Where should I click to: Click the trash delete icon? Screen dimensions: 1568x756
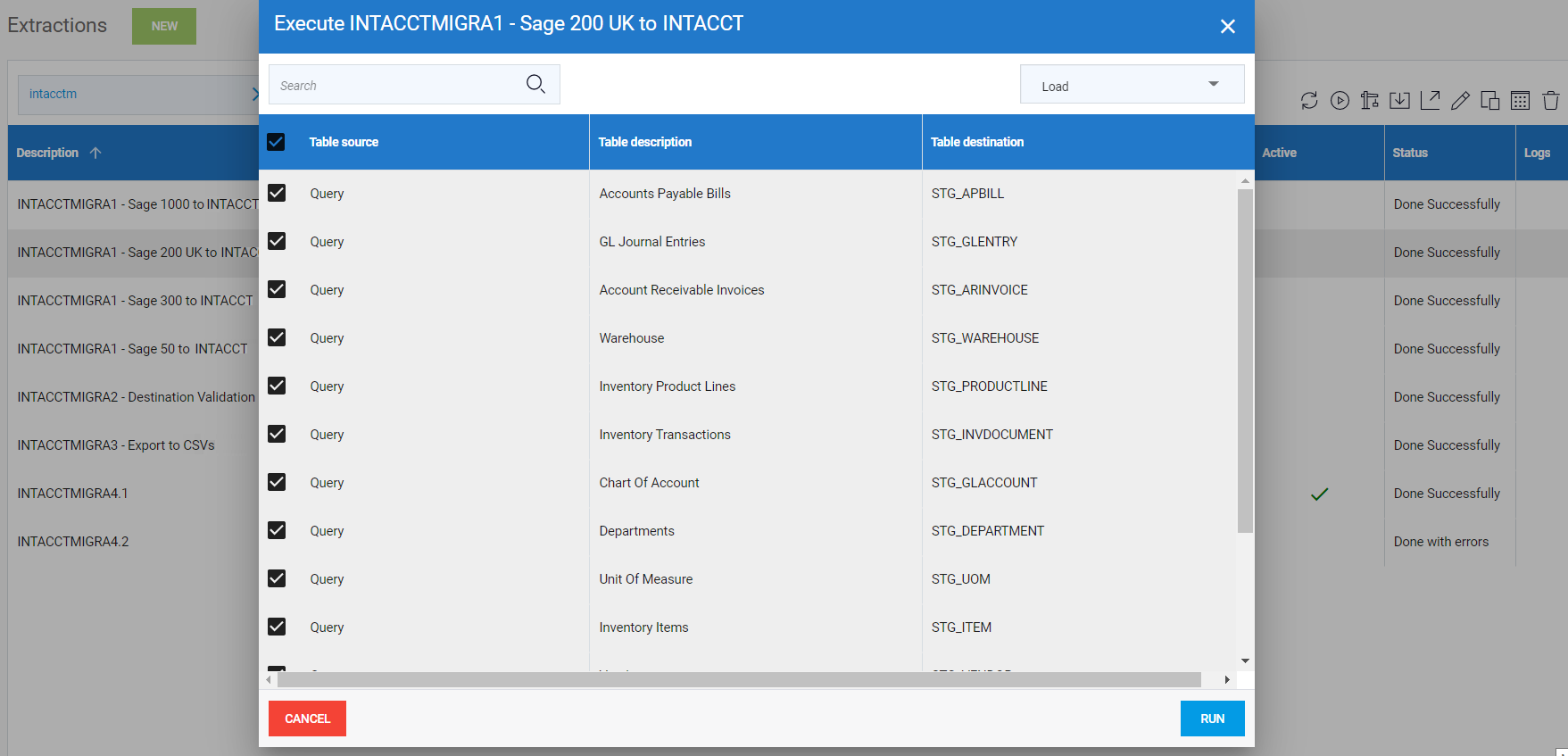click(x=1551, y=101)
